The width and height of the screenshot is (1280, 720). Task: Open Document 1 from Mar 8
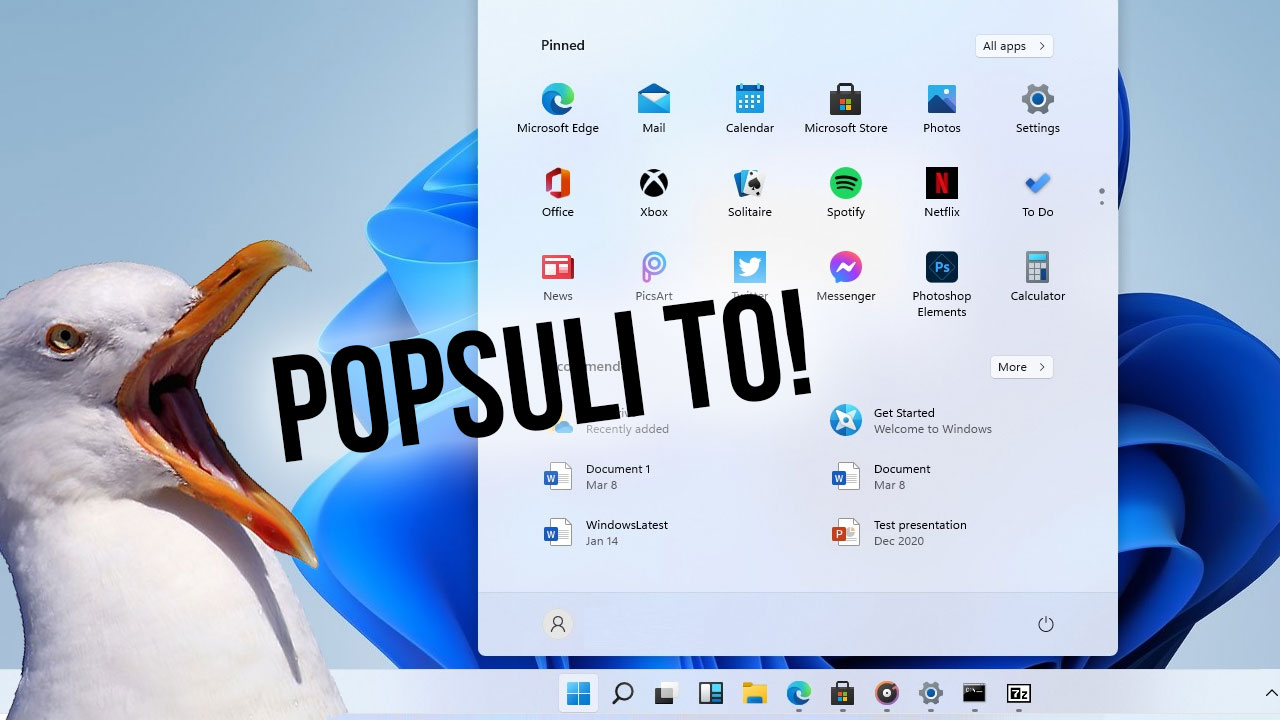(597, 477)
